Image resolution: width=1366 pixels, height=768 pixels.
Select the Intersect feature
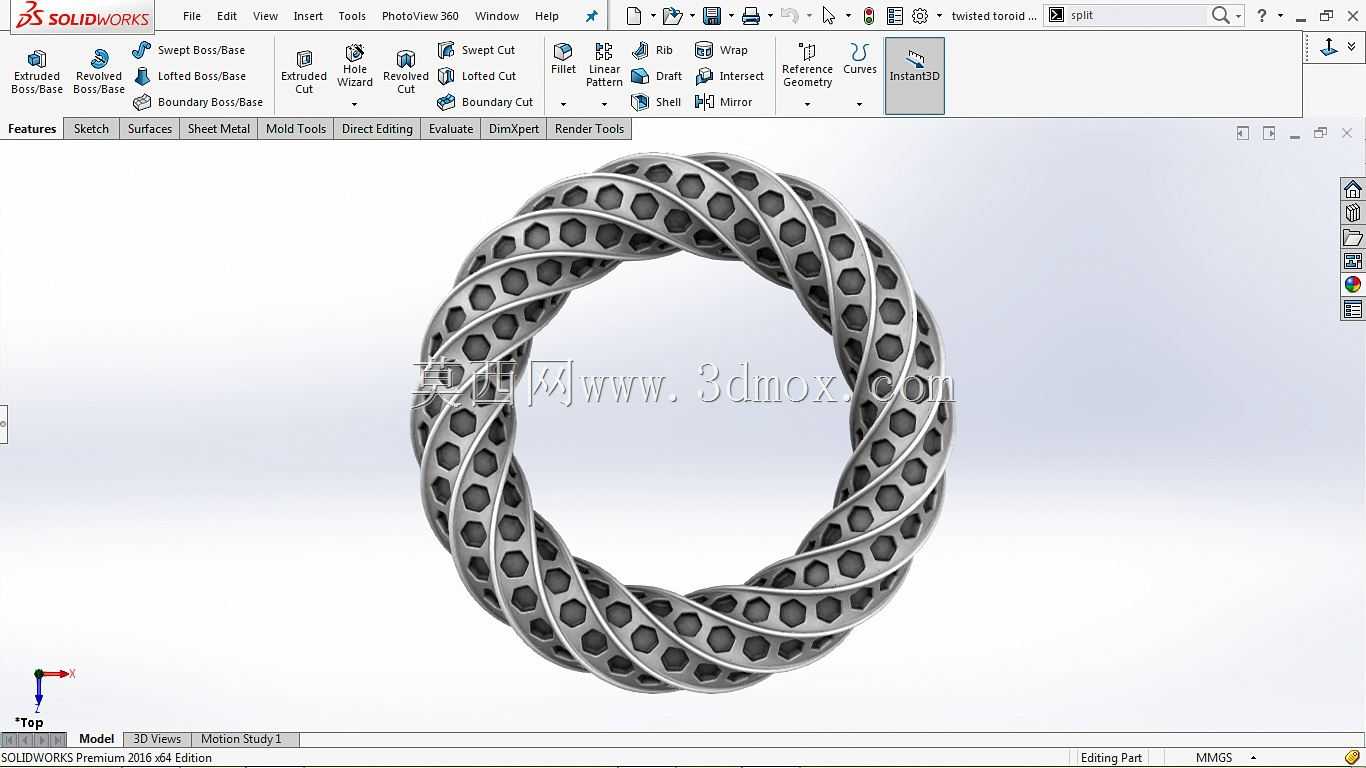point(730,76)
